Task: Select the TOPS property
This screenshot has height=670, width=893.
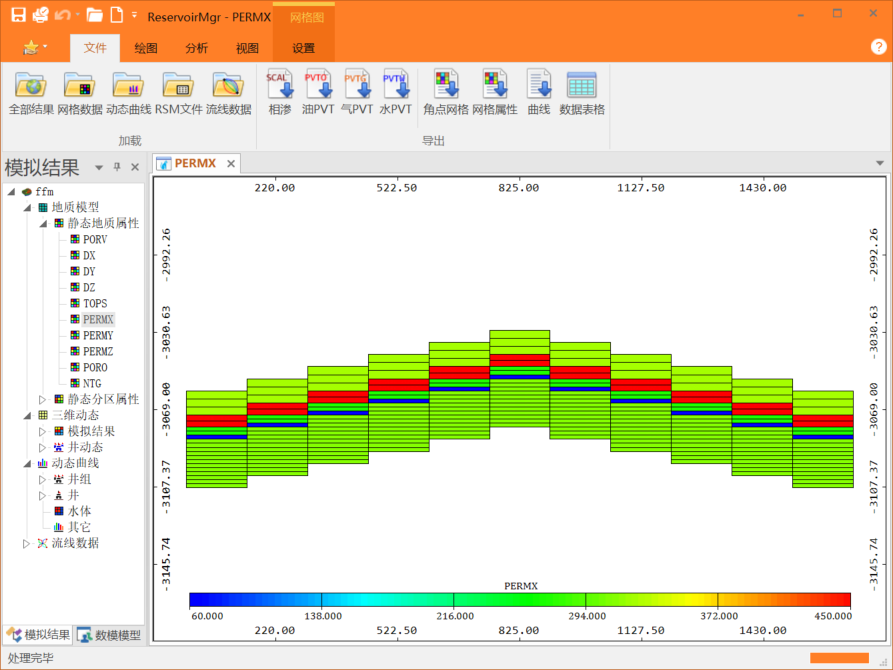Action: (95, 303)
